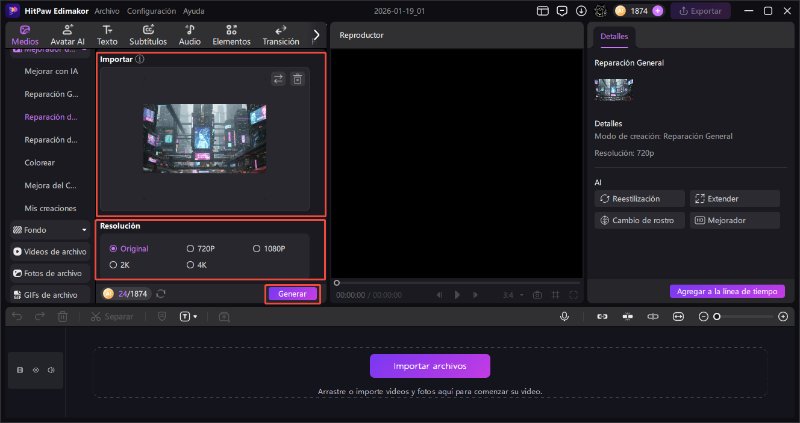
Task: Click the Reestilización AI button
Action: [x=639, y=199]
